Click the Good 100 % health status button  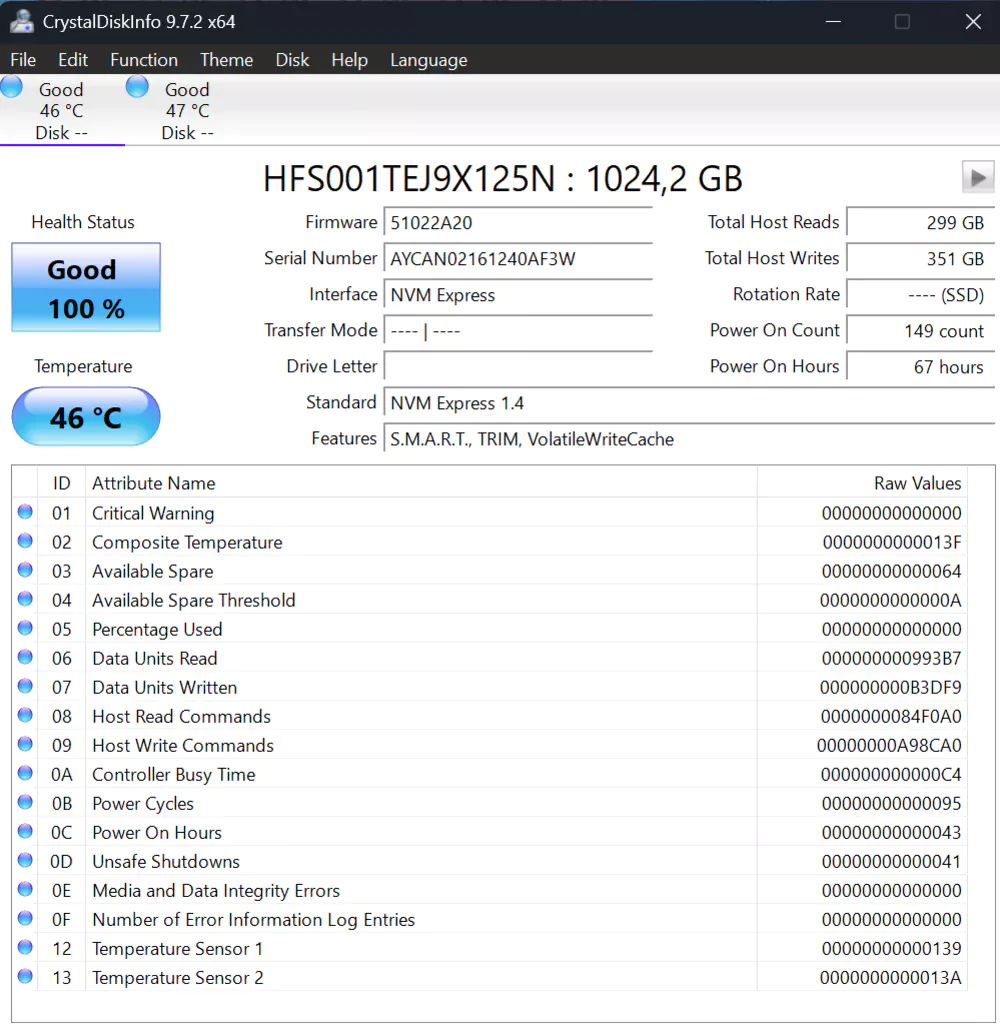(x=86, y=288)
